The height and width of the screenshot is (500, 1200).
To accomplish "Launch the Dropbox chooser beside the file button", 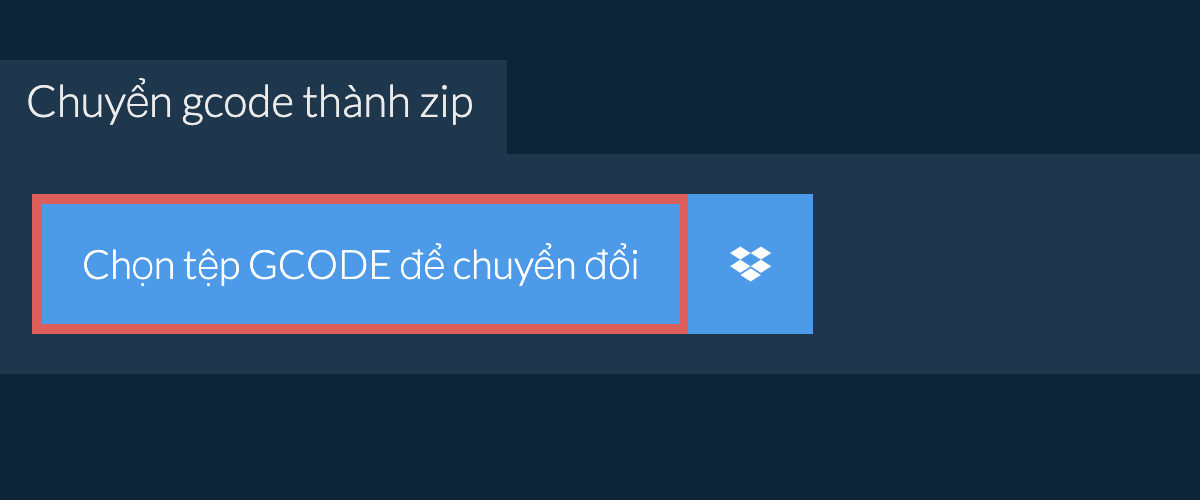I will pos(750,264).
